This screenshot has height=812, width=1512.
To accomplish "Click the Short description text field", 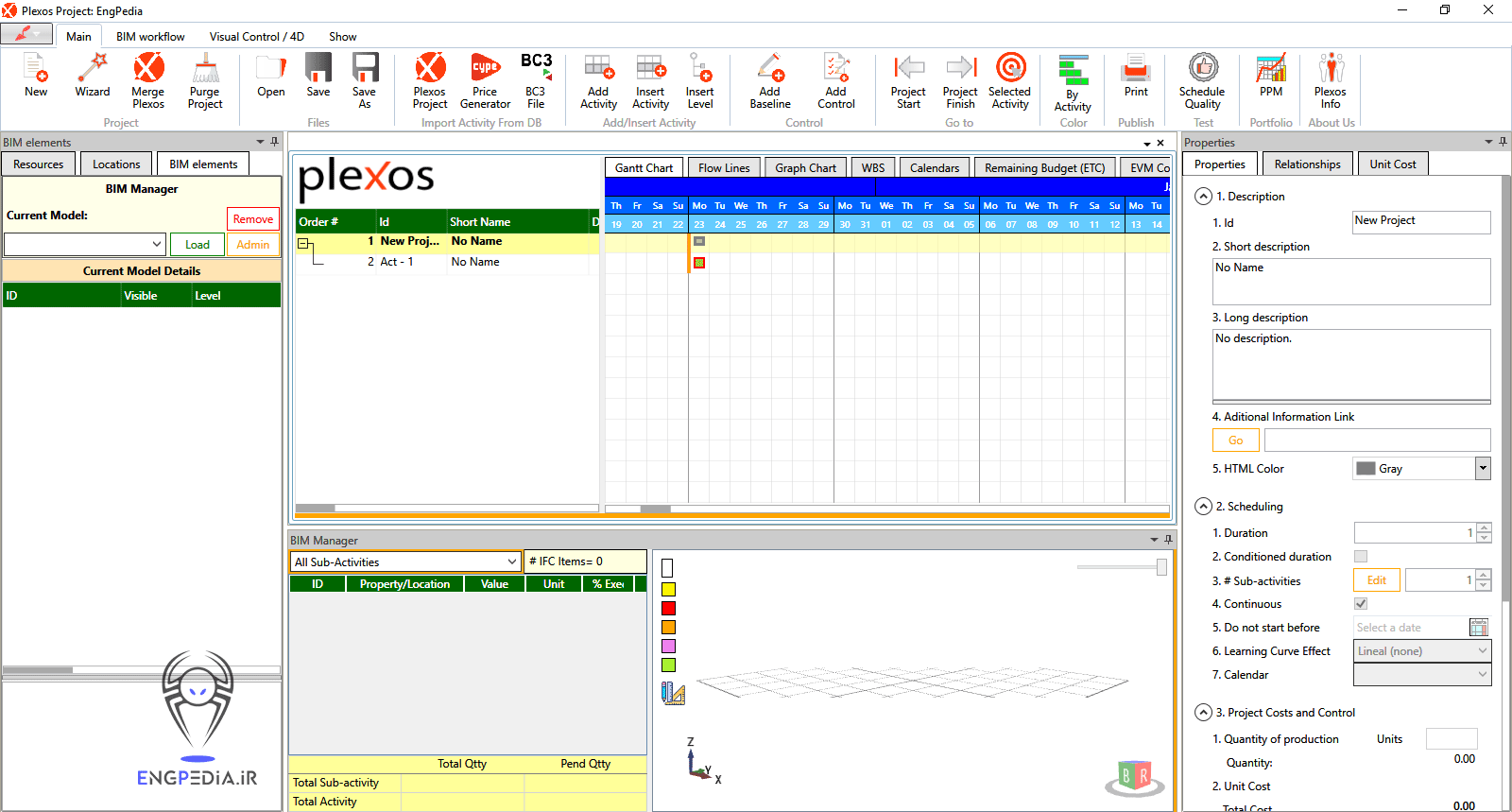I will click(1351, 282).
